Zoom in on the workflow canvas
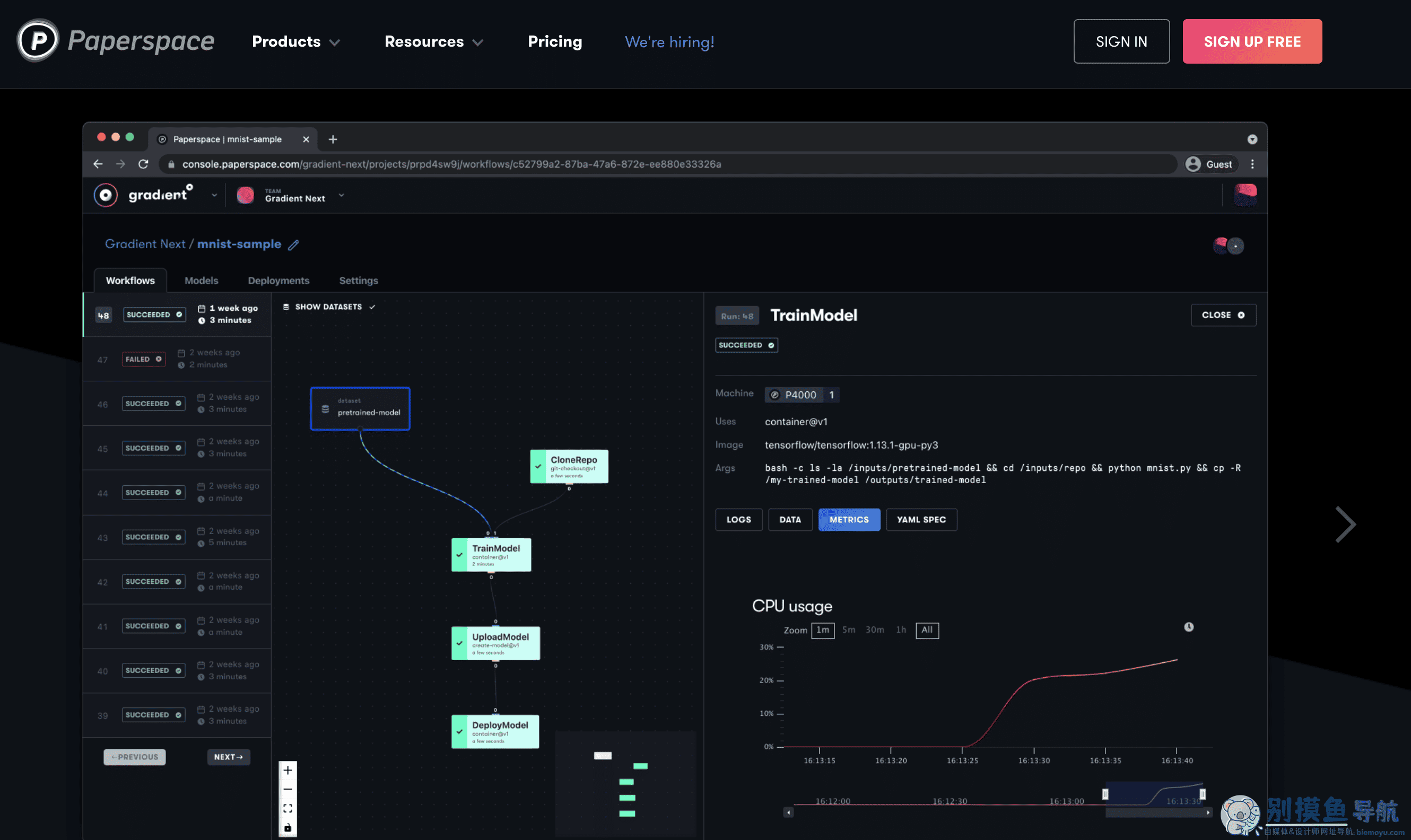This screenshot has width=1411, height=840. pos(288,771)
